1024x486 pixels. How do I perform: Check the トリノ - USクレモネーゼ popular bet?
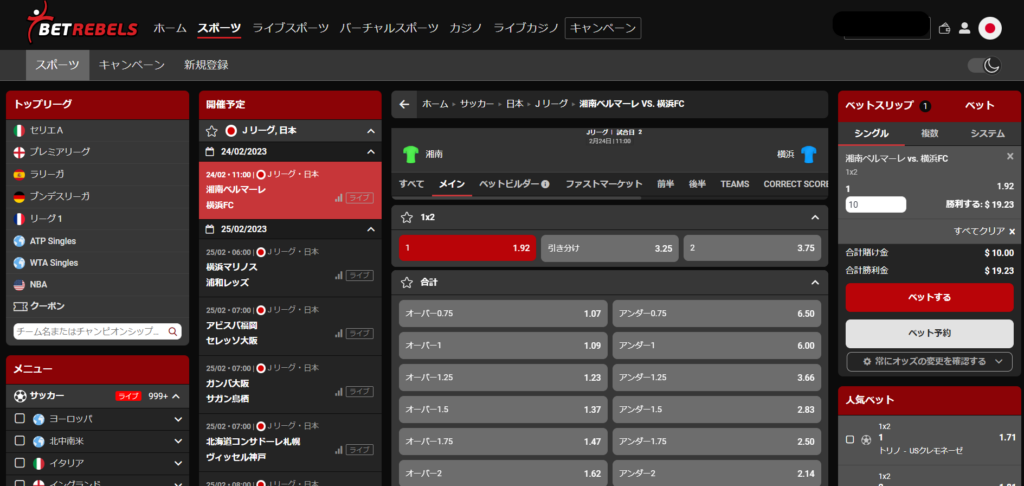[850, 440]
